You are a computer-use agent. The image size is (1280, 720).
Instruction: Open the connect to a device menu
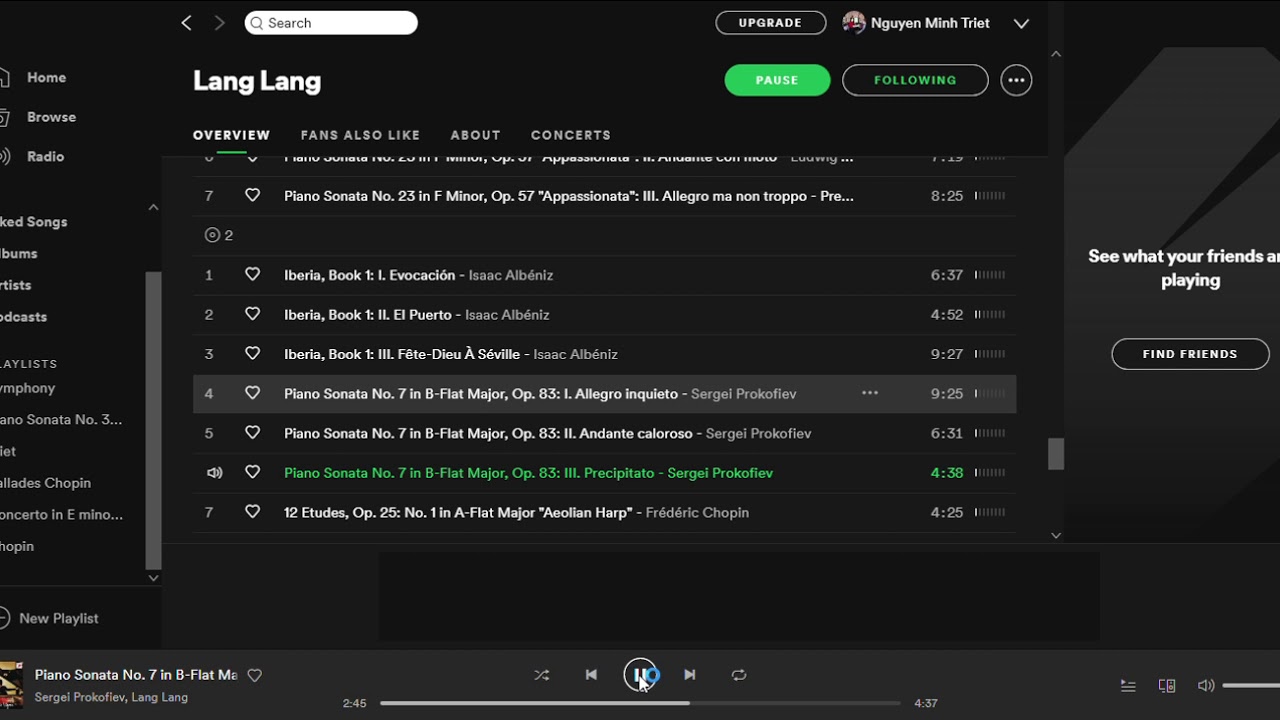[x=1167, y=686]
